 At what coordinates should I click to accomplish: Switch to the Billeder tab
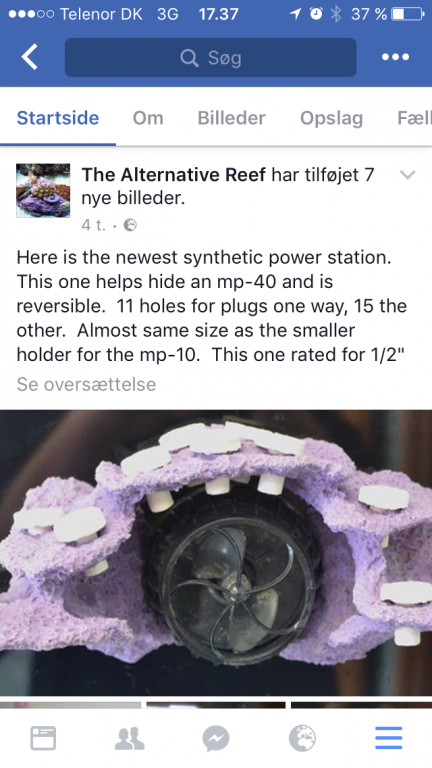[232, 118]
